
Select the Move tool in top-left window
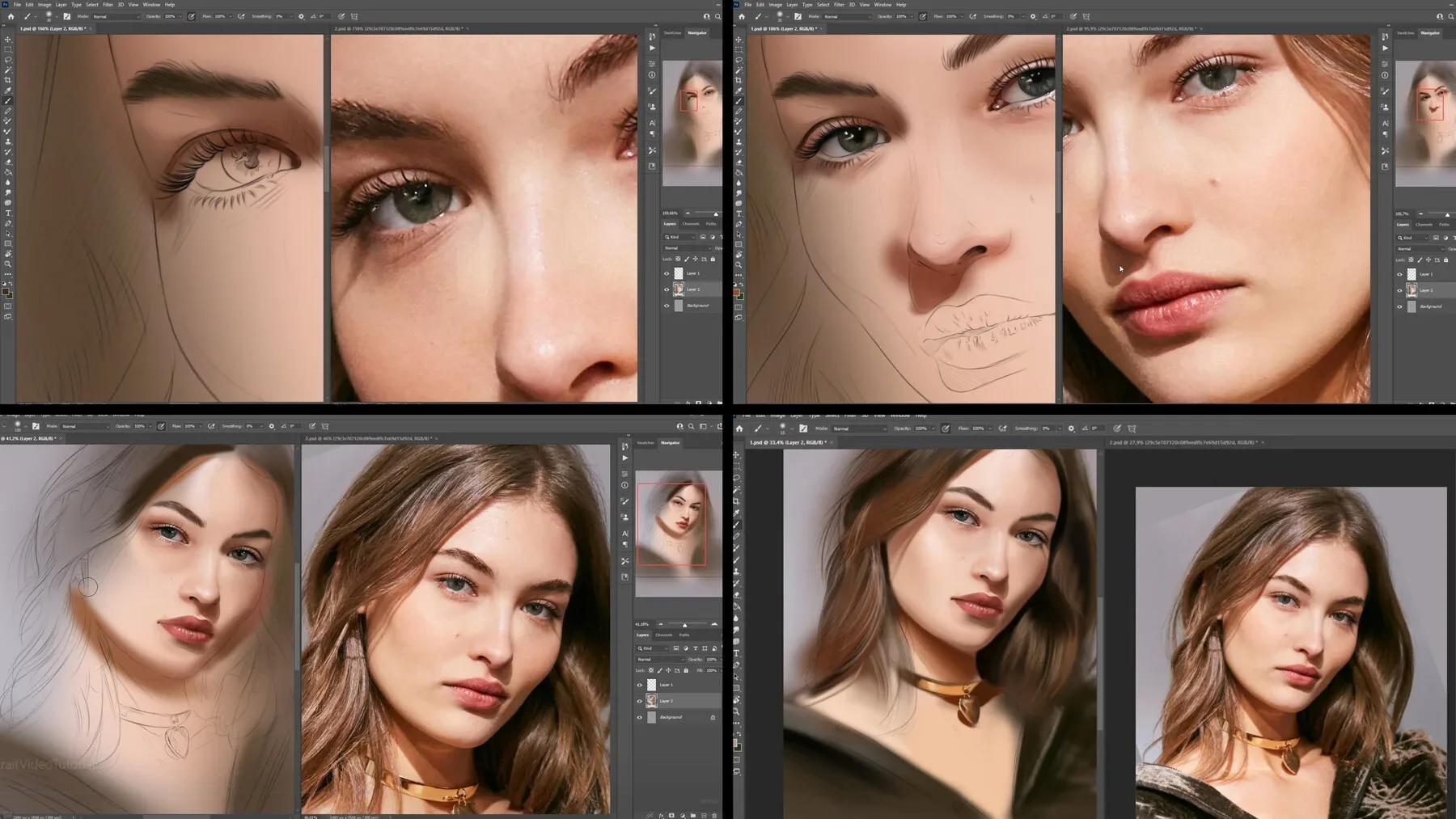point(8,39)
